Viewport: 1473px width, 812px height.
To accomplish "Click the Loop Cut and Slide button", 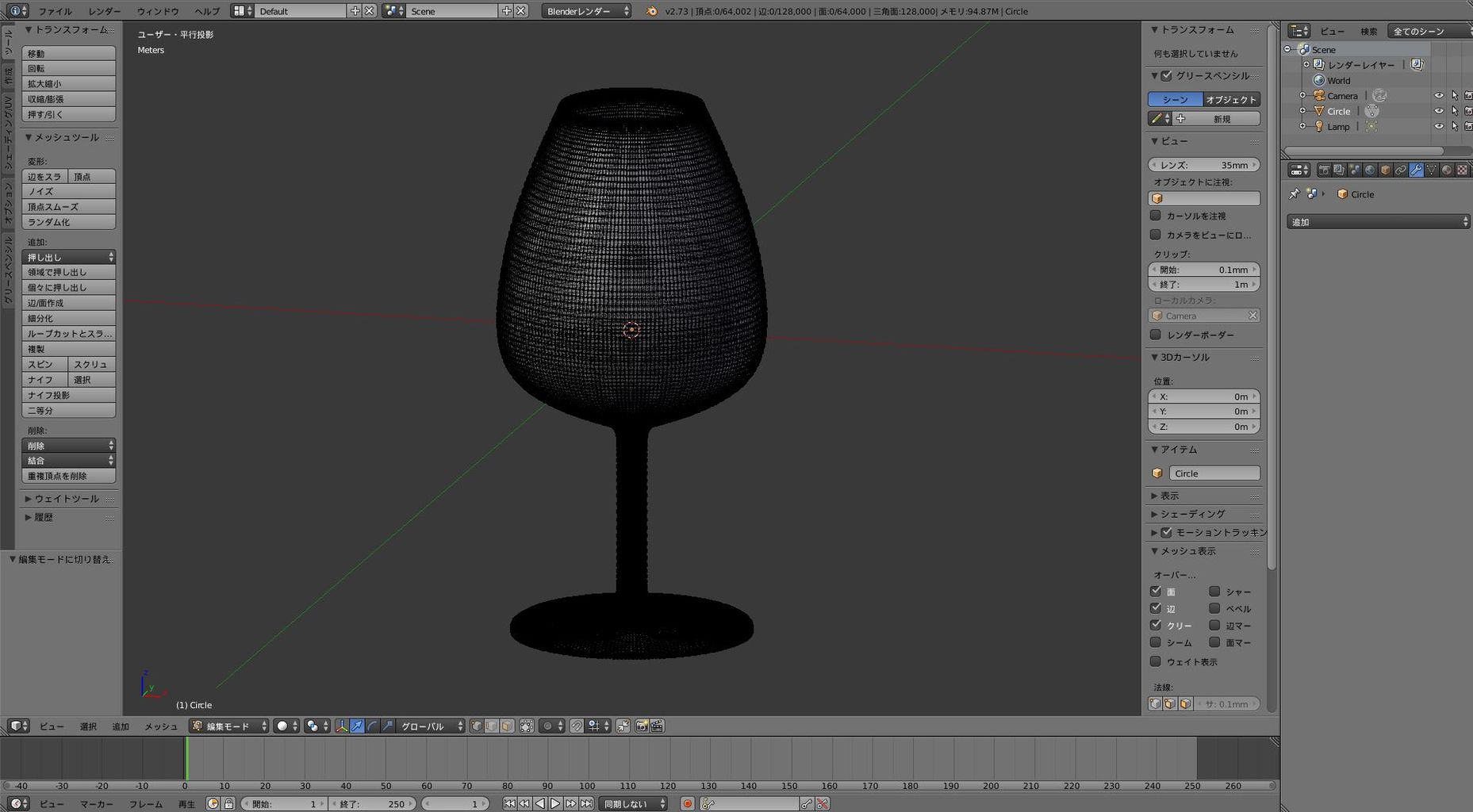I will pyautogui.click(x=68, y=334).
